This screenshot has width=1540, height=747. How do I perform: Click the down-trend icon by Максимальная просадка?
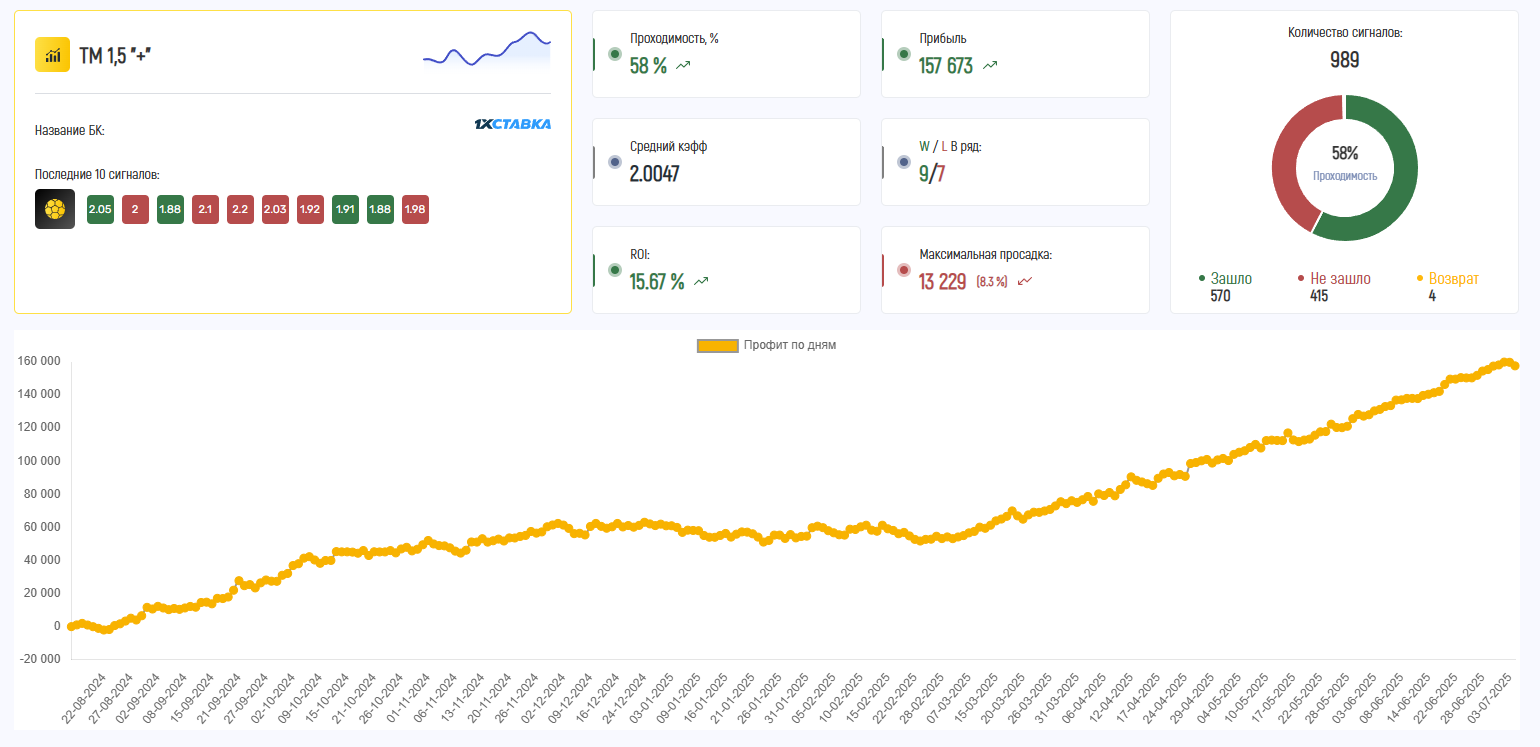[x=1024, y=282]
